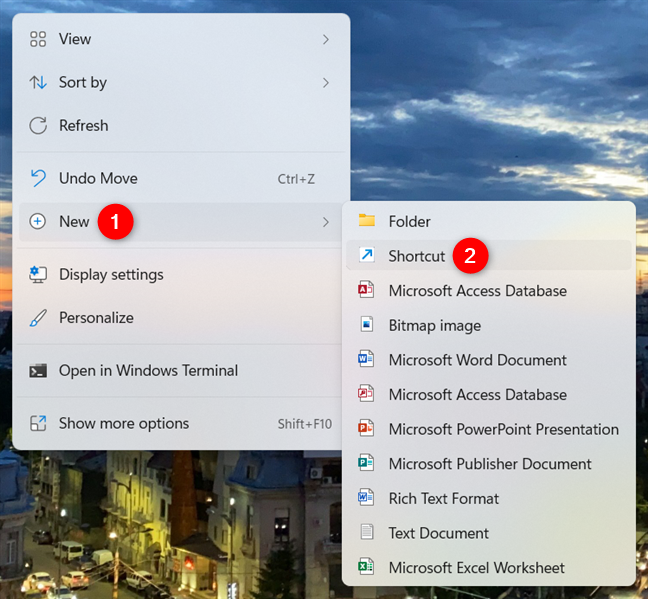Viewport: 648px width, 599px height.
Task: Select Microsoft Access Database above PowerPoint Presentation
Action: [x=488, y=394]
